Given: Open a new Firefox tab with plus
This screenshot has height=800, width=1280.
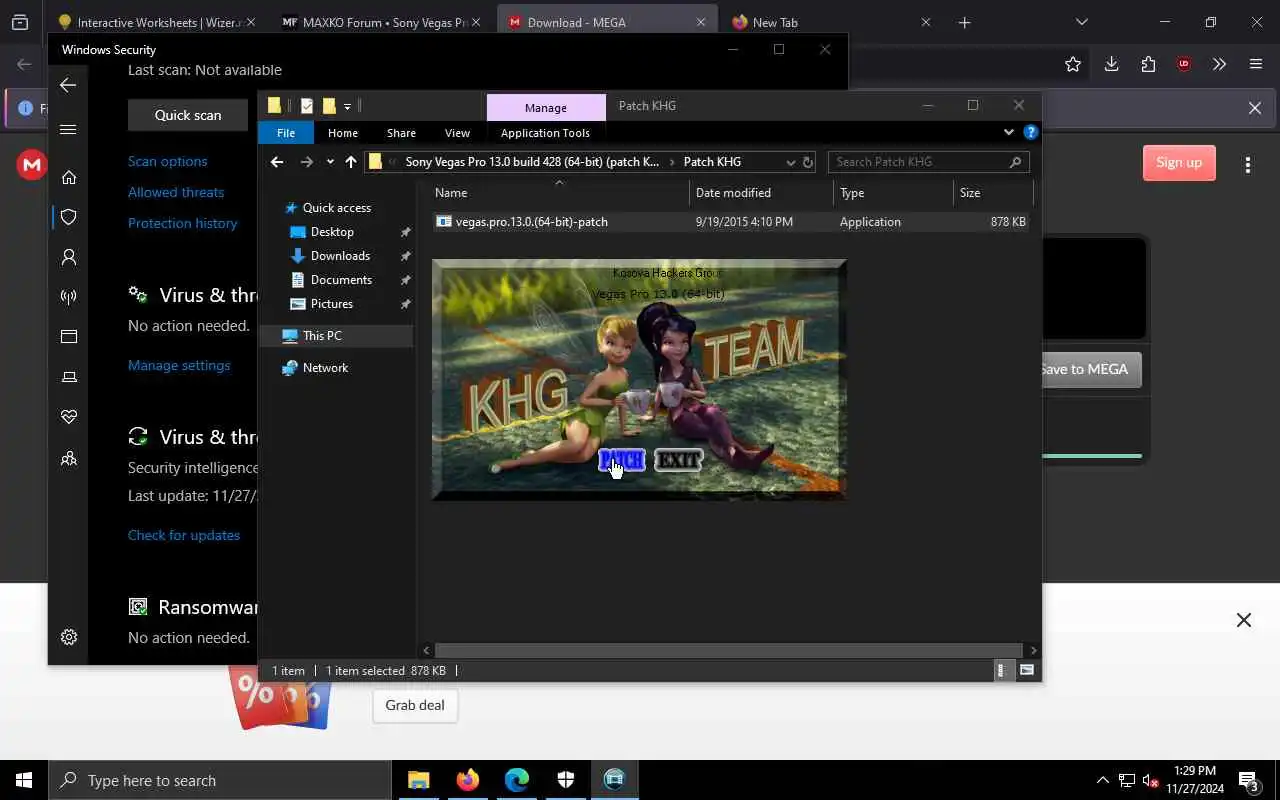Looking at the screenshot, I should click(x=964, y=22).
